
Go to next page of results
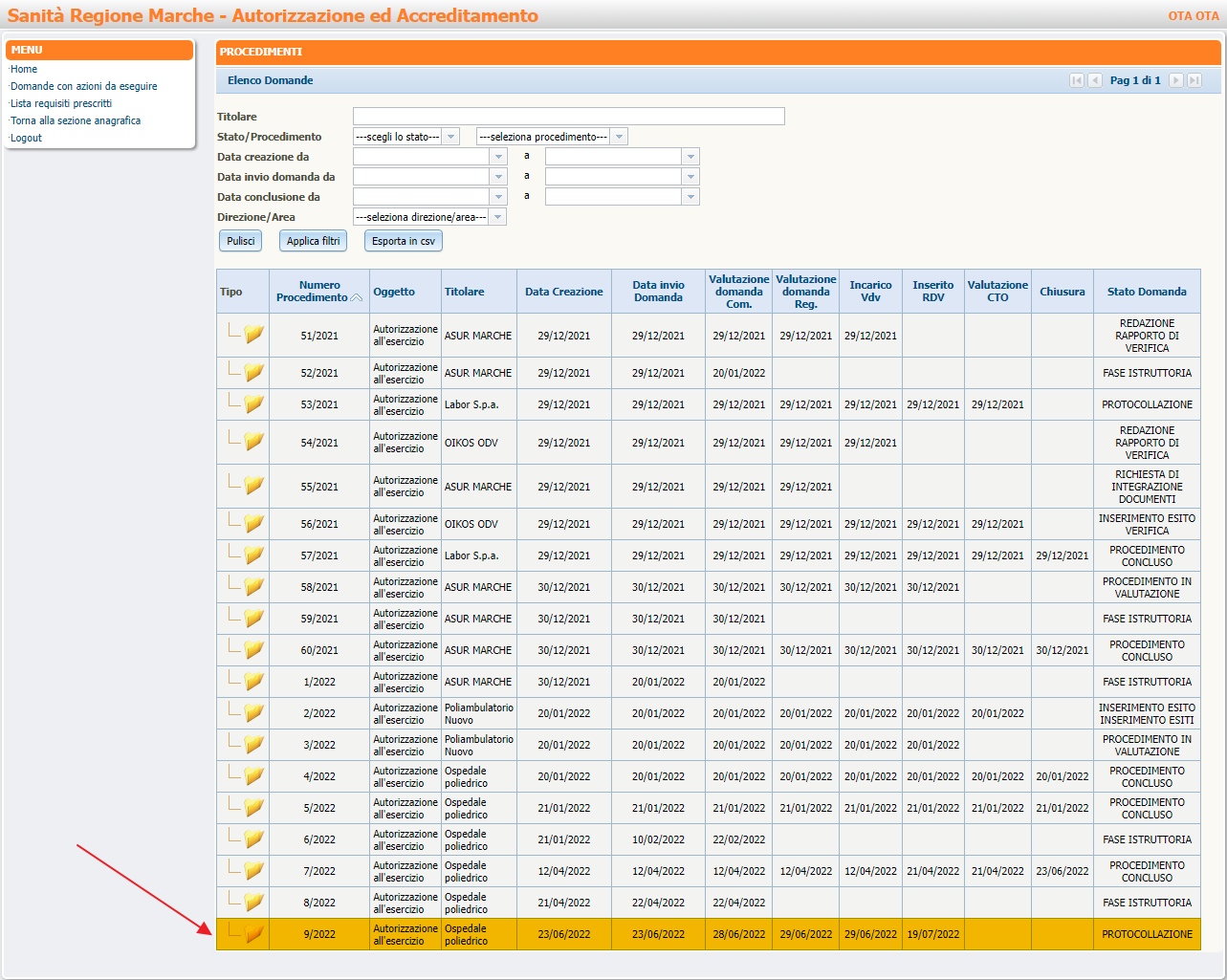(x=1176, y=80)
